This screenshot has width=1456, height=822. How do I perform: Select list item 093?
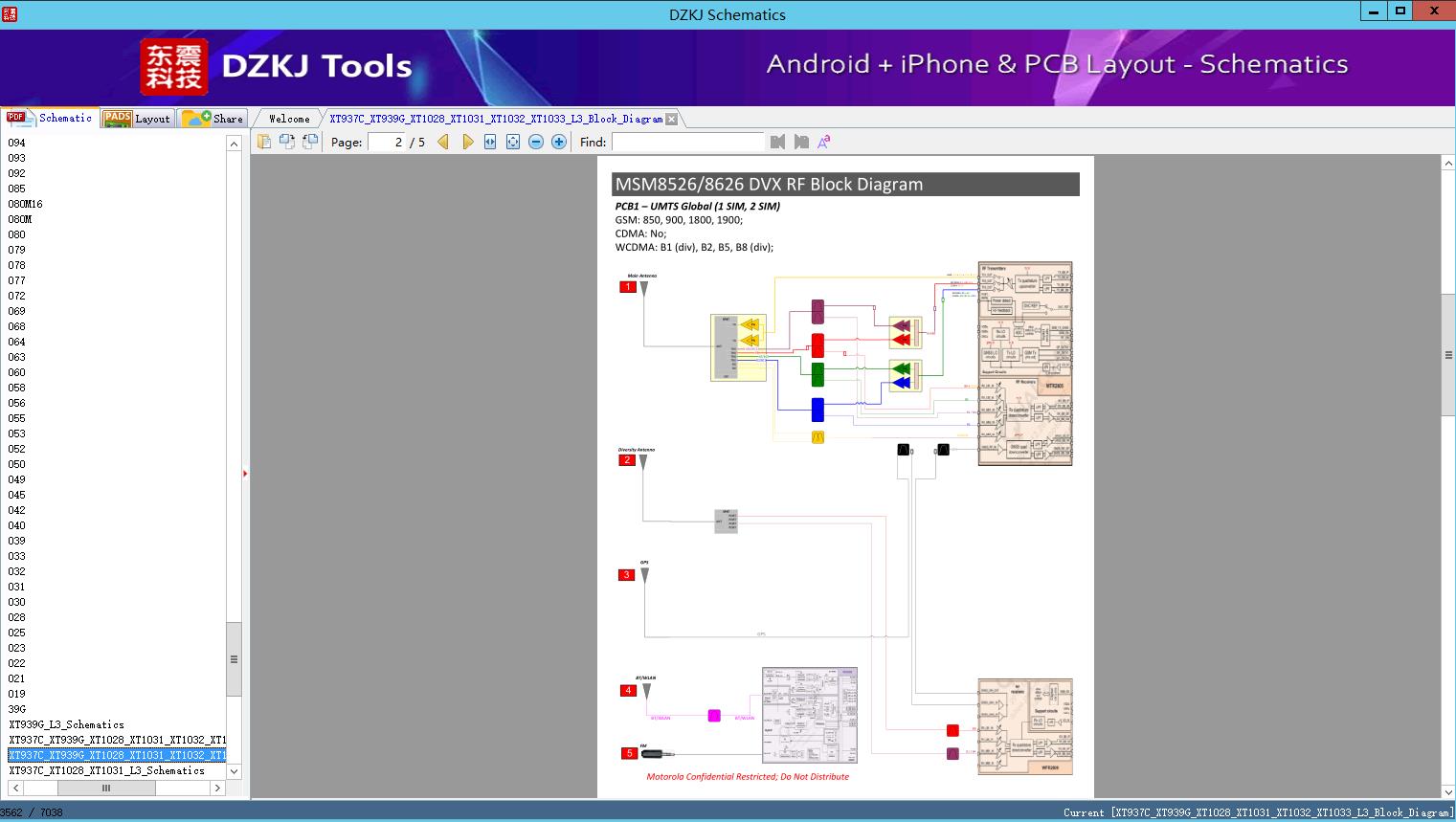pos(17,158)
